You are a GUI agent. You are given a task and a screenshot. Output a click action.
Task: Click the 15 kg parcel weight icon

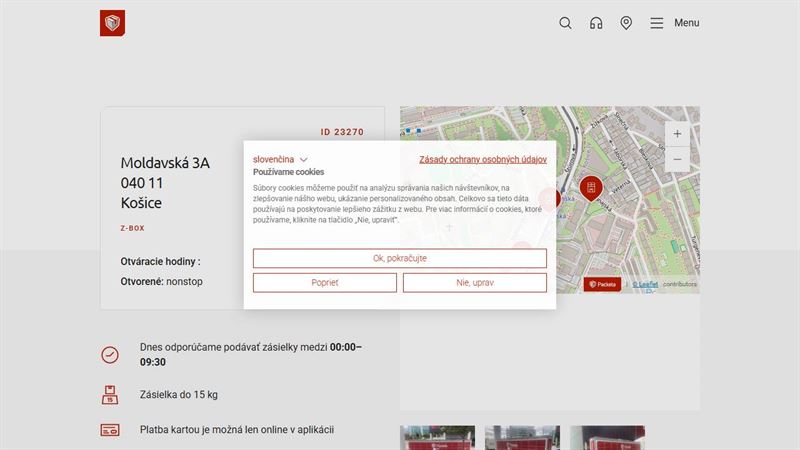pyautogui.click(x=110, y=395)
